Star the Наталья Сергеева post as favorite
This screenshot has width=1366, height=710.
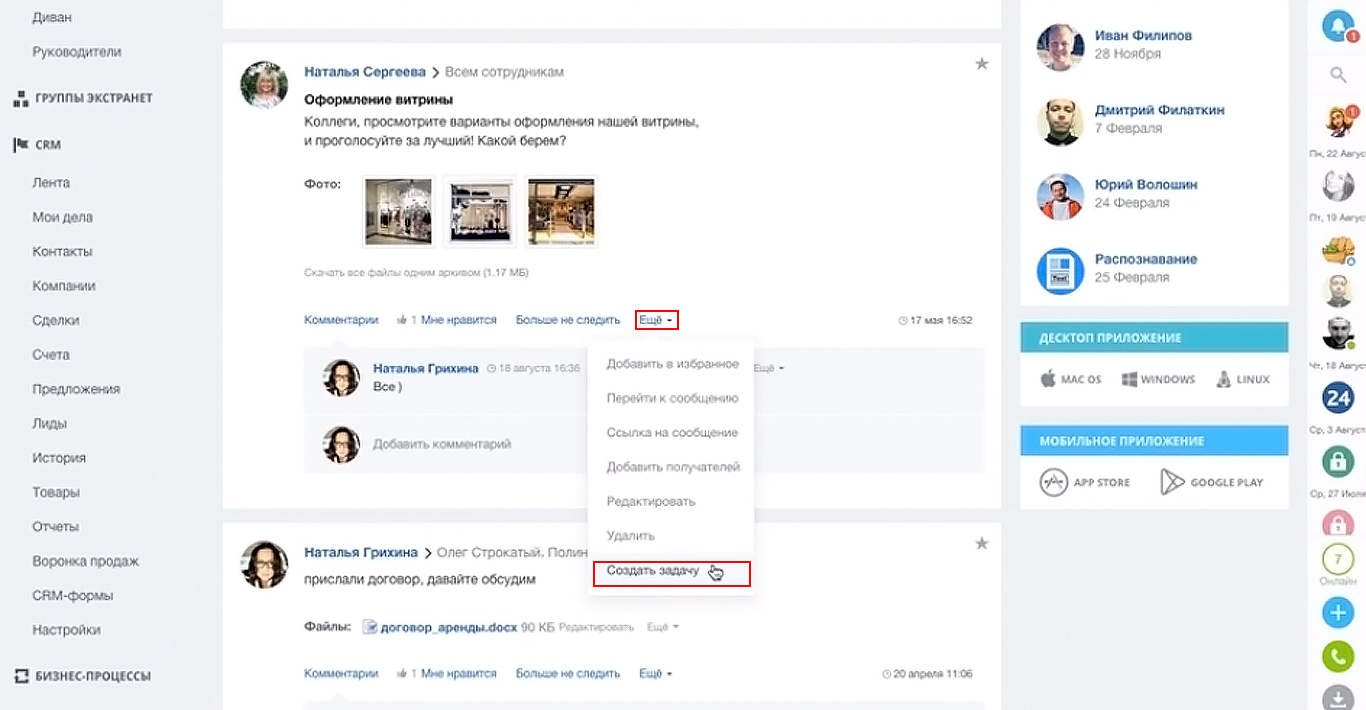(981, 64)
